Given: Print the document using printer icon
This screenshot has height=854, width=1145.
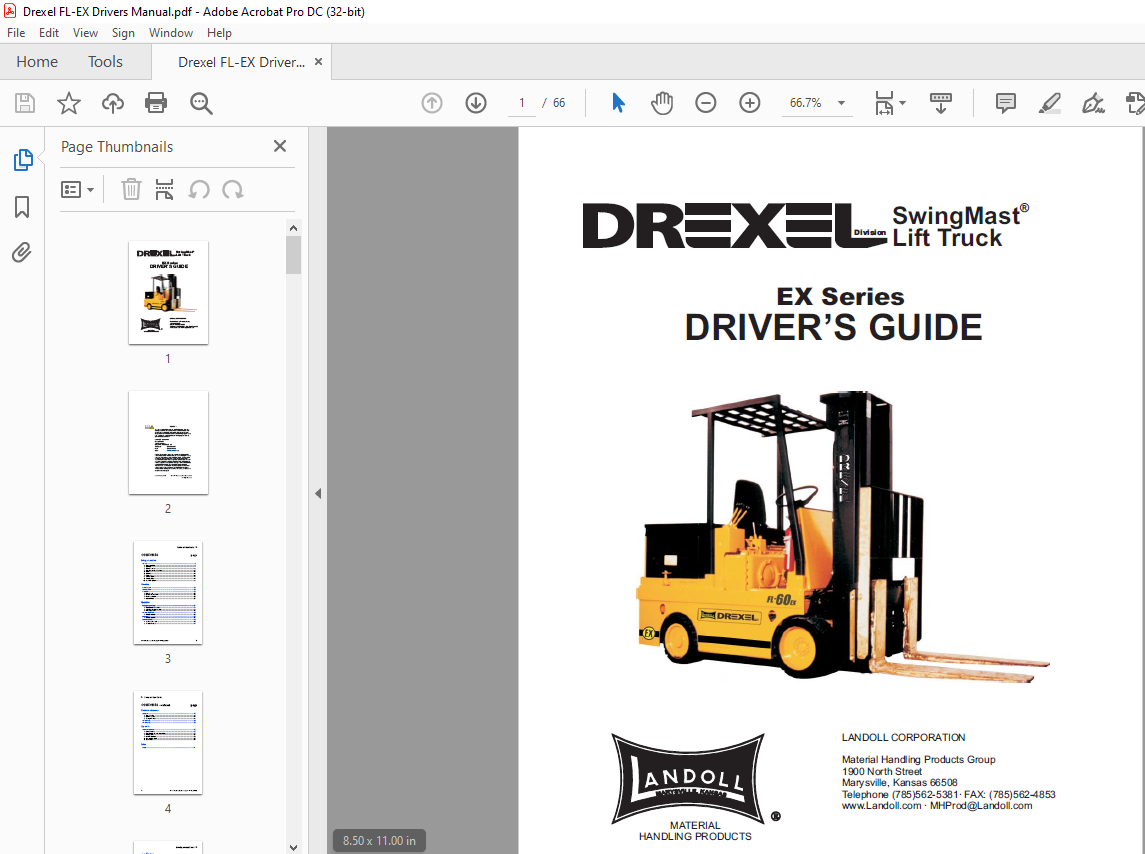Looking at the screenshot, I should pyautogui.click(x=156, y=103).
